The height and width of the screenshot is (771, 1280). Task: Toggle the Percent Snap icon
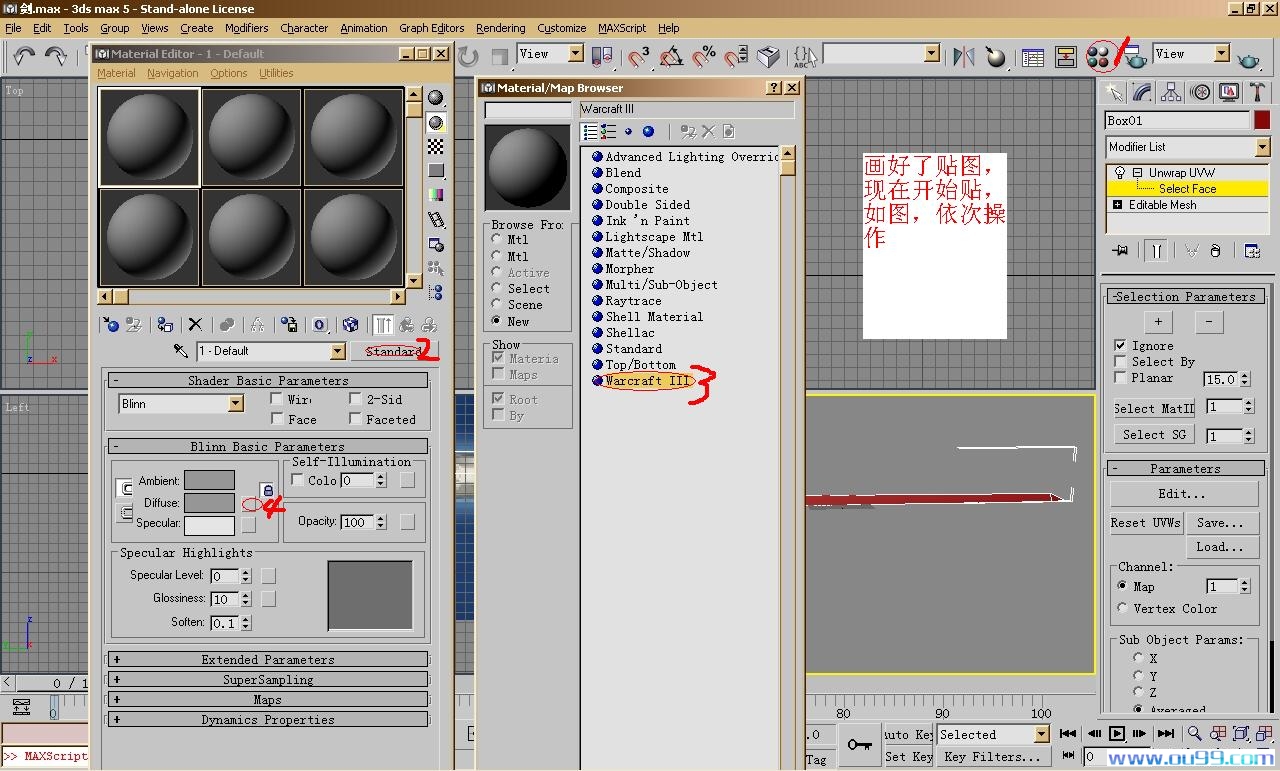[x=704, y=57]
